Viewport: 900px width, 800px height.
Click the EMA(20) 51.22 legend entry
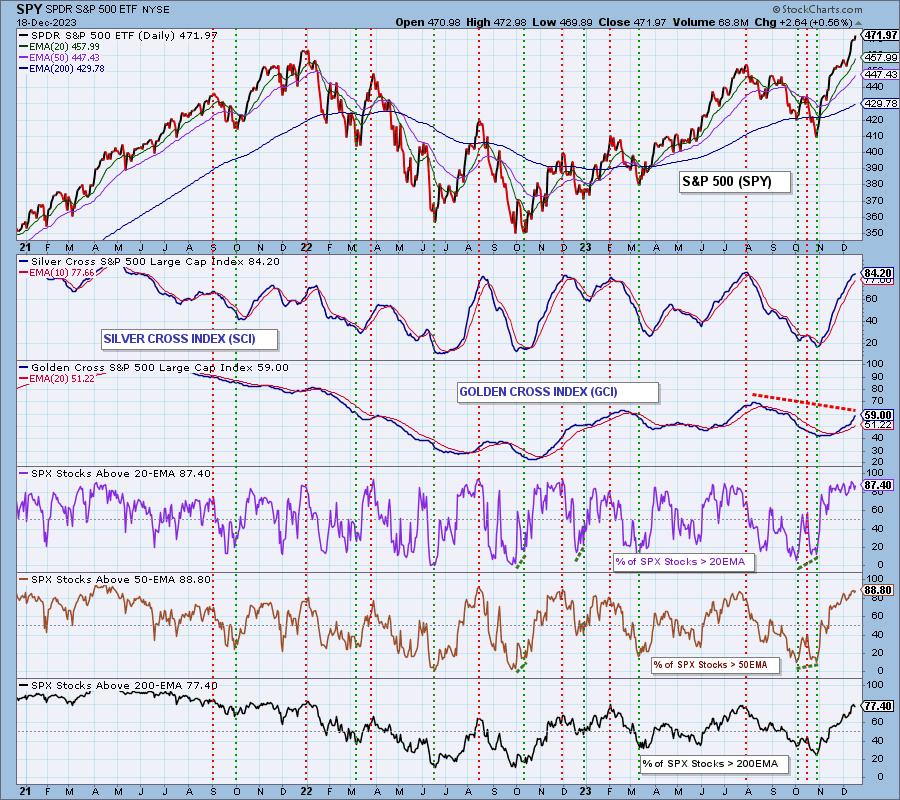click(x=57, y=379)
